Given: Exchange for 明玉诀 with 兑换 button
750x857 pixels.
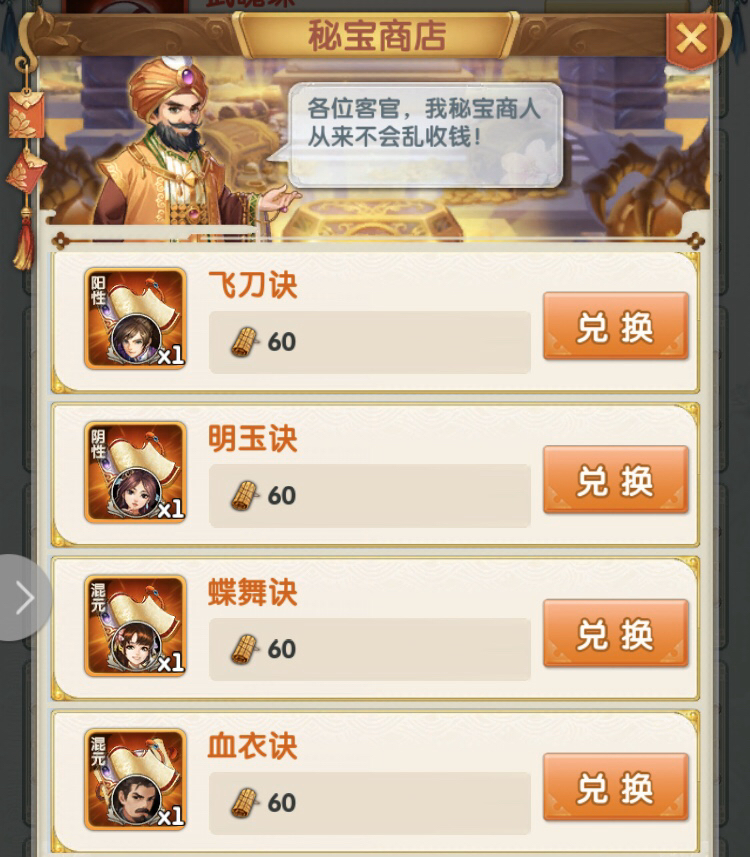Looking at the screenshot, I should tap(616, 479).
